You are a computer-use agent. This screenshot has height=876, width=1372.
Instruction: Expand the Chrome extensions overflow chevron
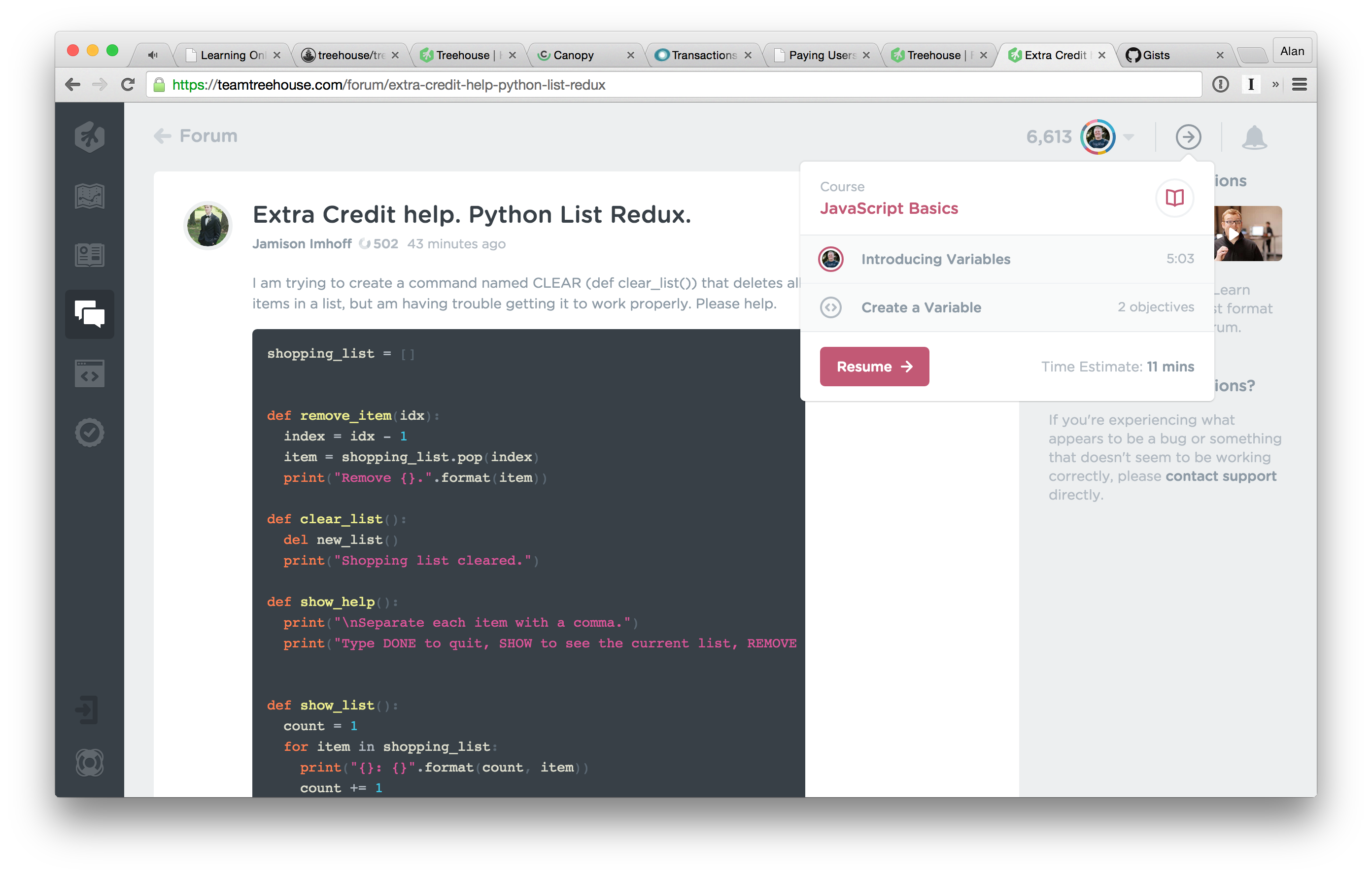pos(1275,85)
